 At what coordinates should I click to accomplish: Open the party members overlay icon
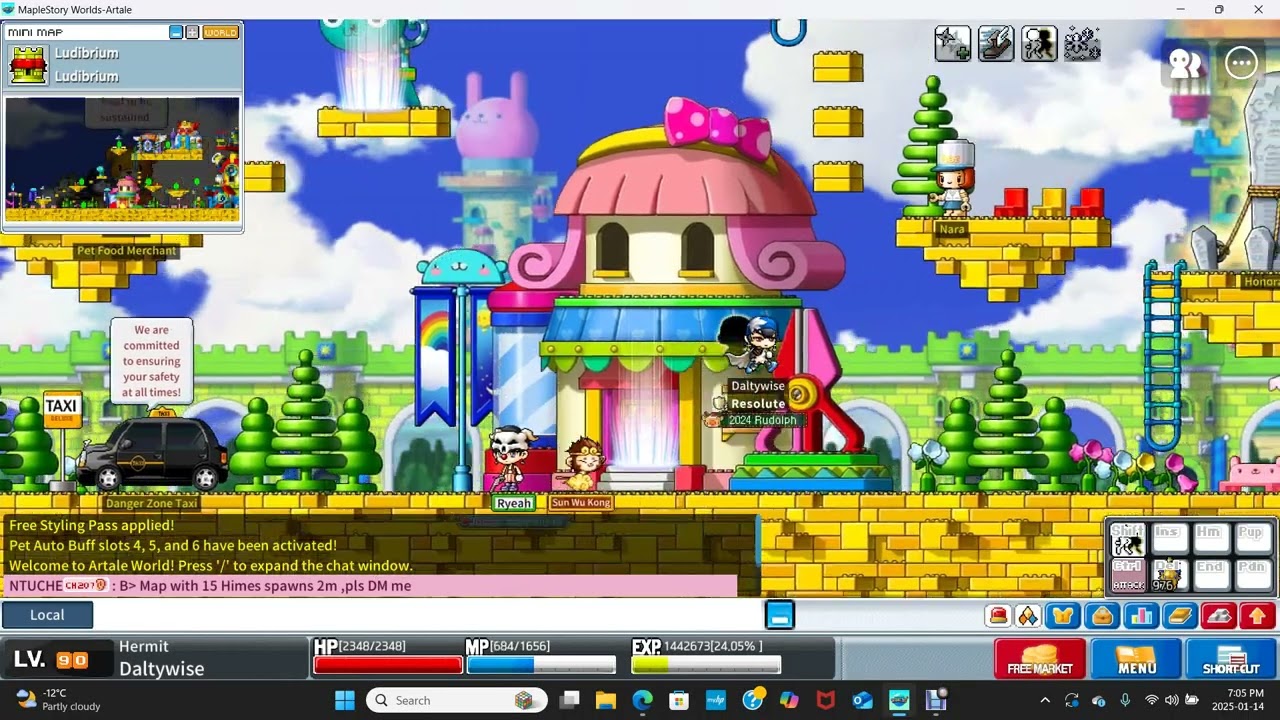point(1186,64)
